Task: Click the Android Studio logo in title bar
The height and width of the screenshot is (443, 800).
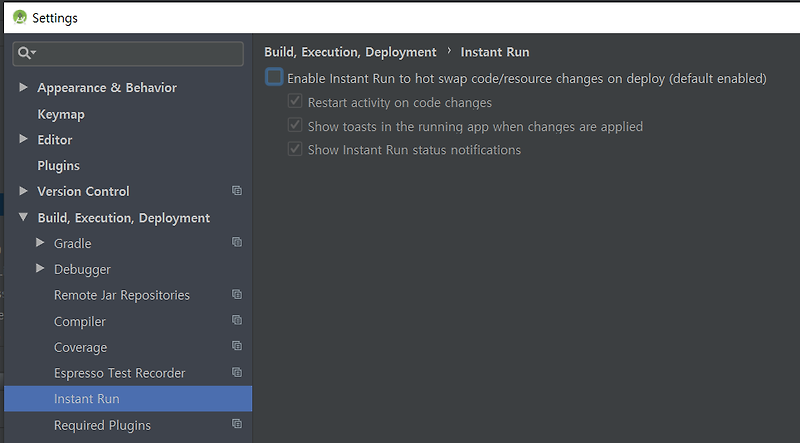Action: [19, 17]
